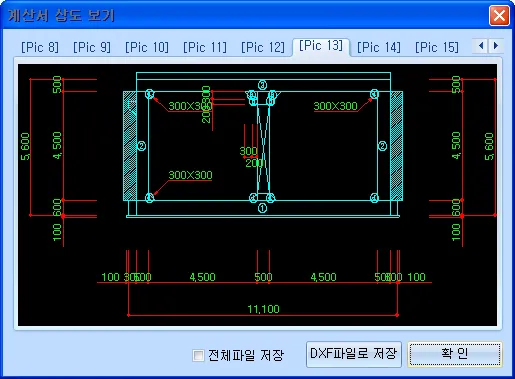Click the right vertical 4,500 dimension
515x379 pixels.
tap(456, 145)
